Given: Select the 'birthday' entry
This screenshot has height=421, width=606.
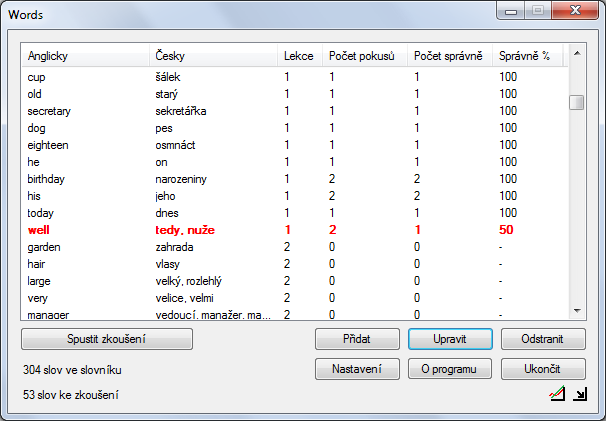Looking at the screenshot, I should (x=294, y=179).
